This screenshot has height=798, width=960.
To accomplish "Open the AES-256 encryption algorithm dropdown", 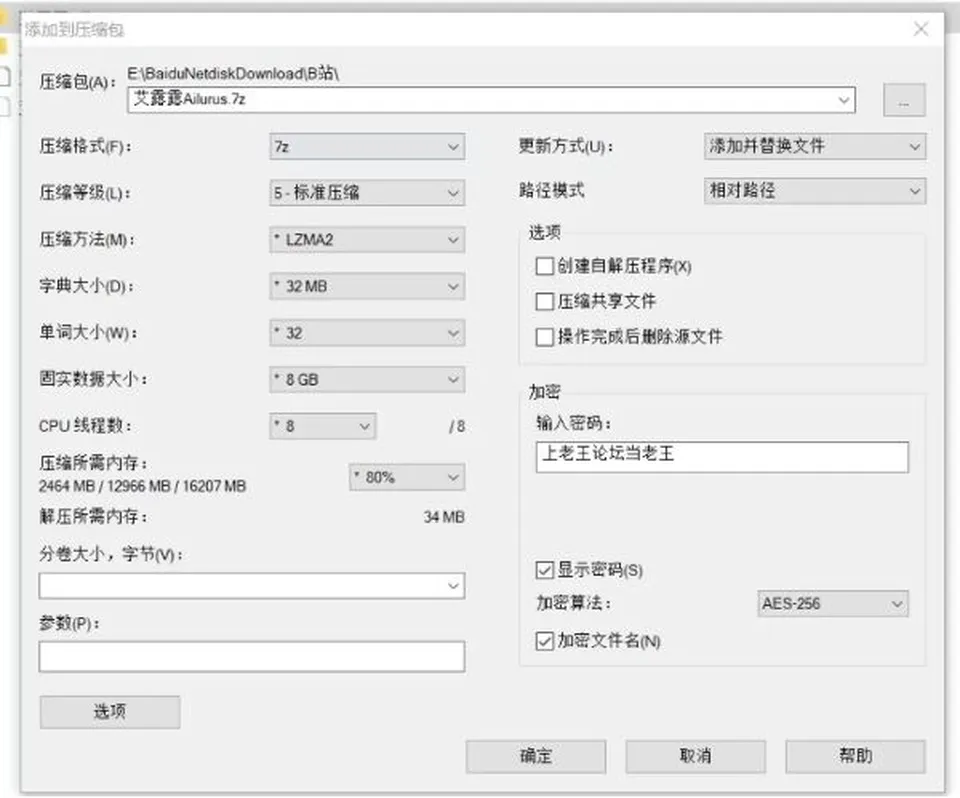I will pyautogui.click(x=833, y=604).
